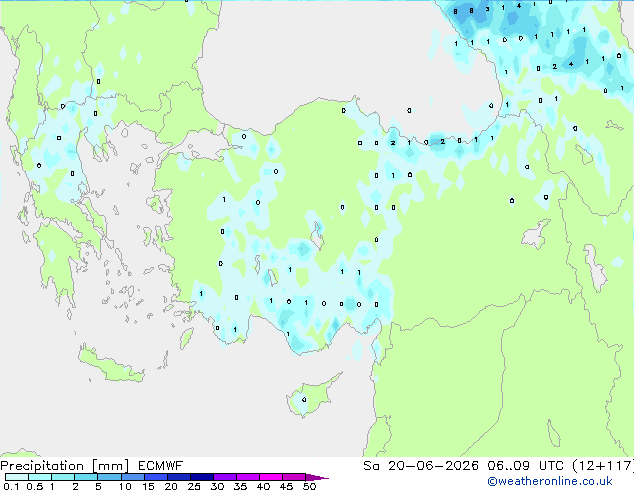Click the "0.1" legend scale label
Viewport: 634px width, 490px height.
(11, 486)
